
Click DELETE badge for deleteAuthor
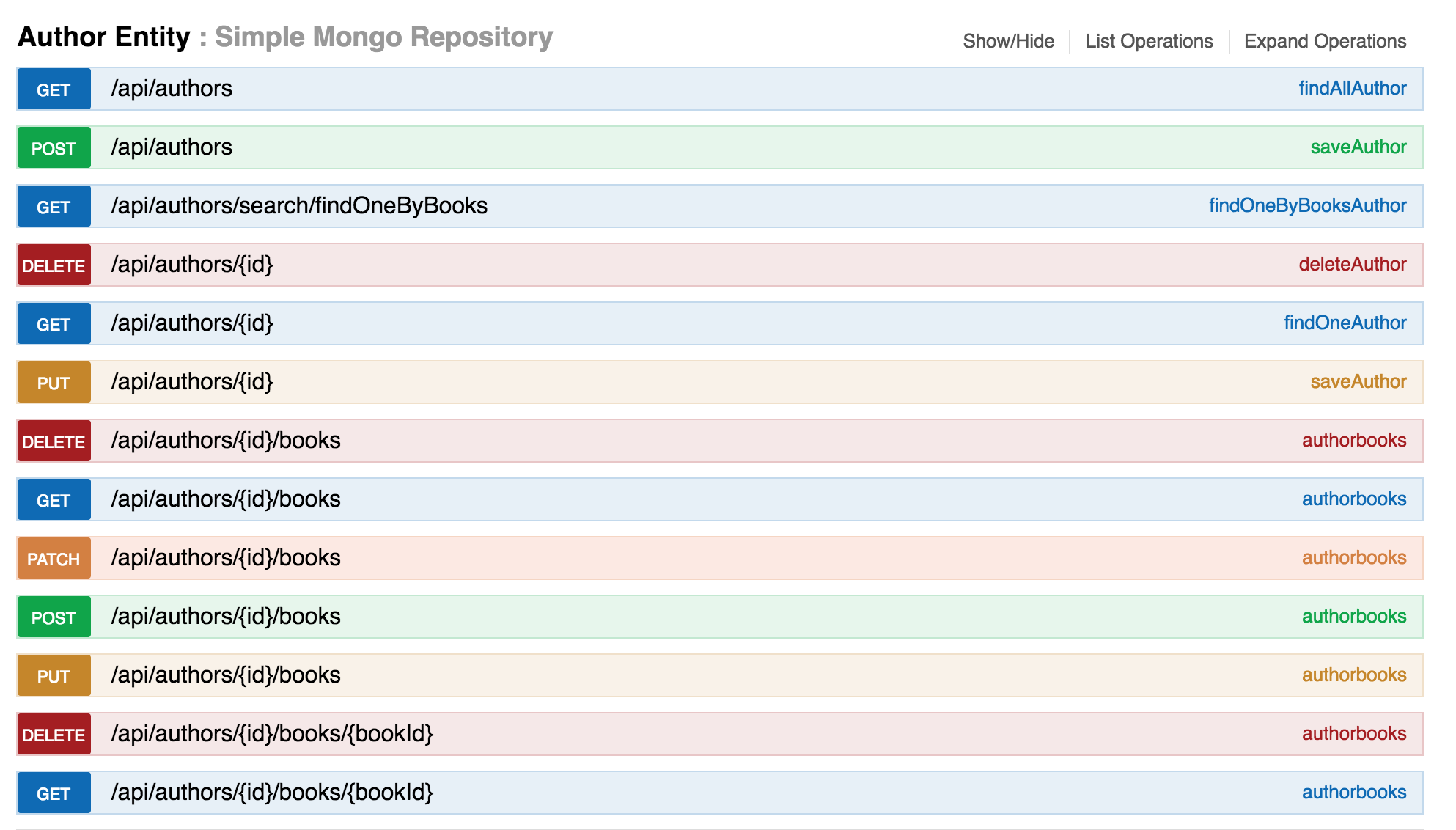(x=54, y=265)
